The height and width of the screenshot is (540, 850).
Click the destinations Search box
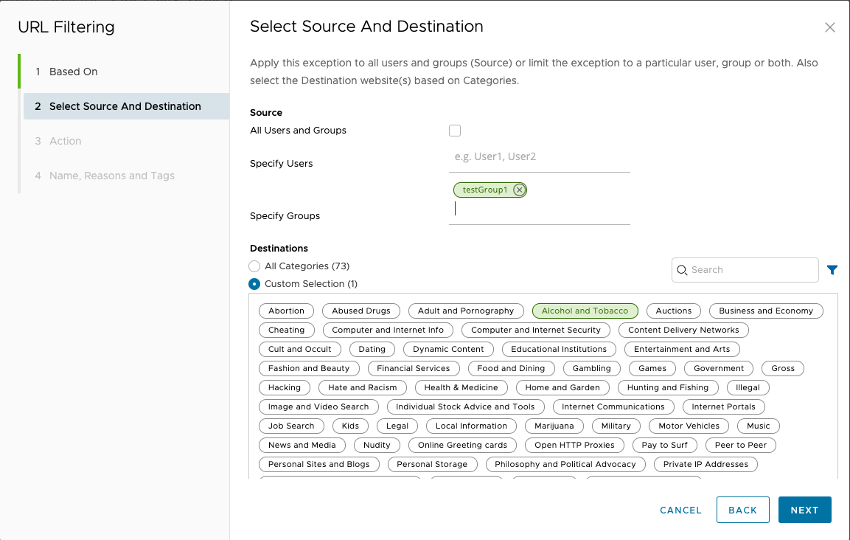pyautogui.click(x=752, y=270)
